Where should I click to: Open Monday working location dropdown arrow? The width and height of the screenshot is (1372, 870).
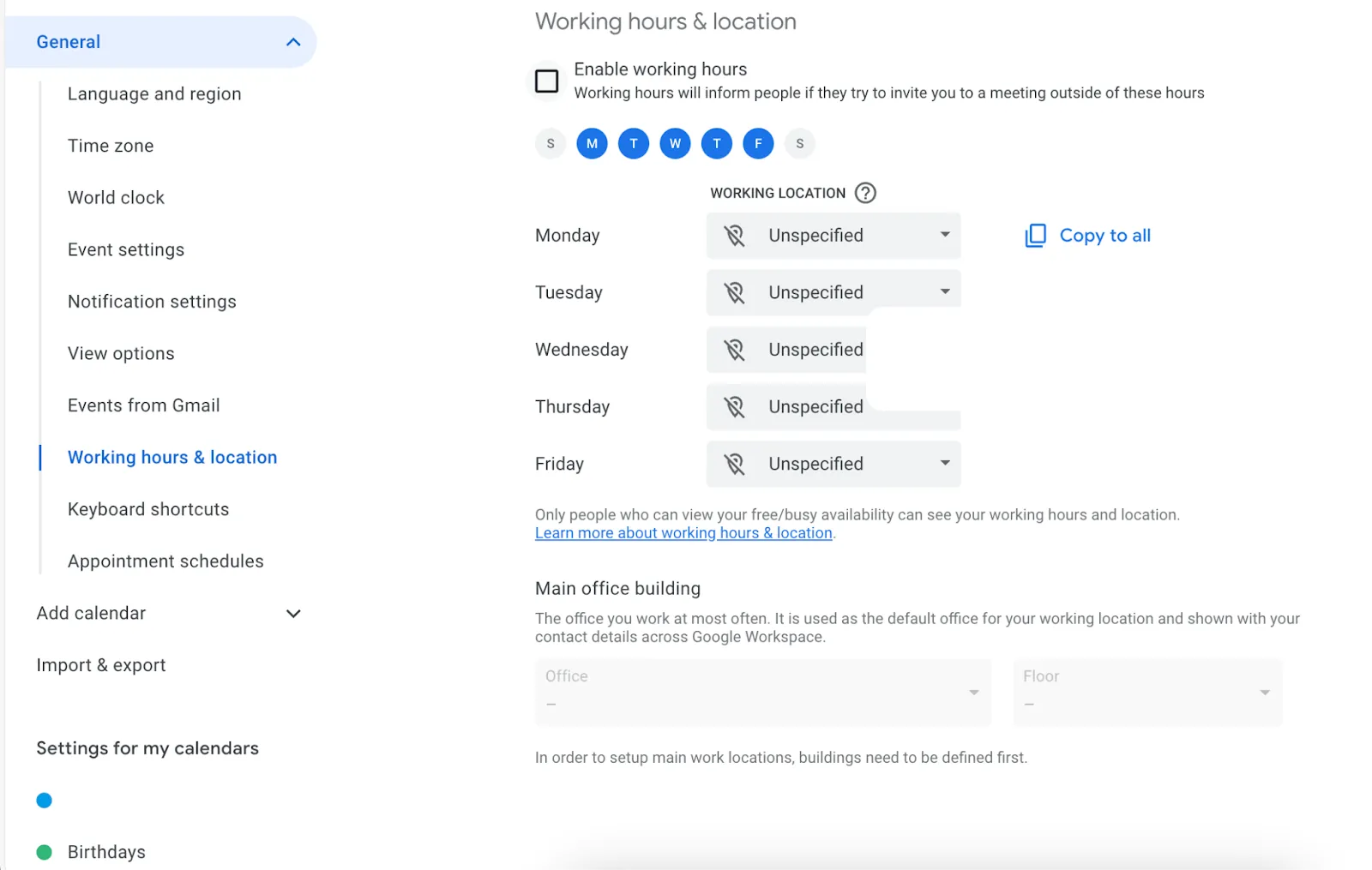coord(945,235)
